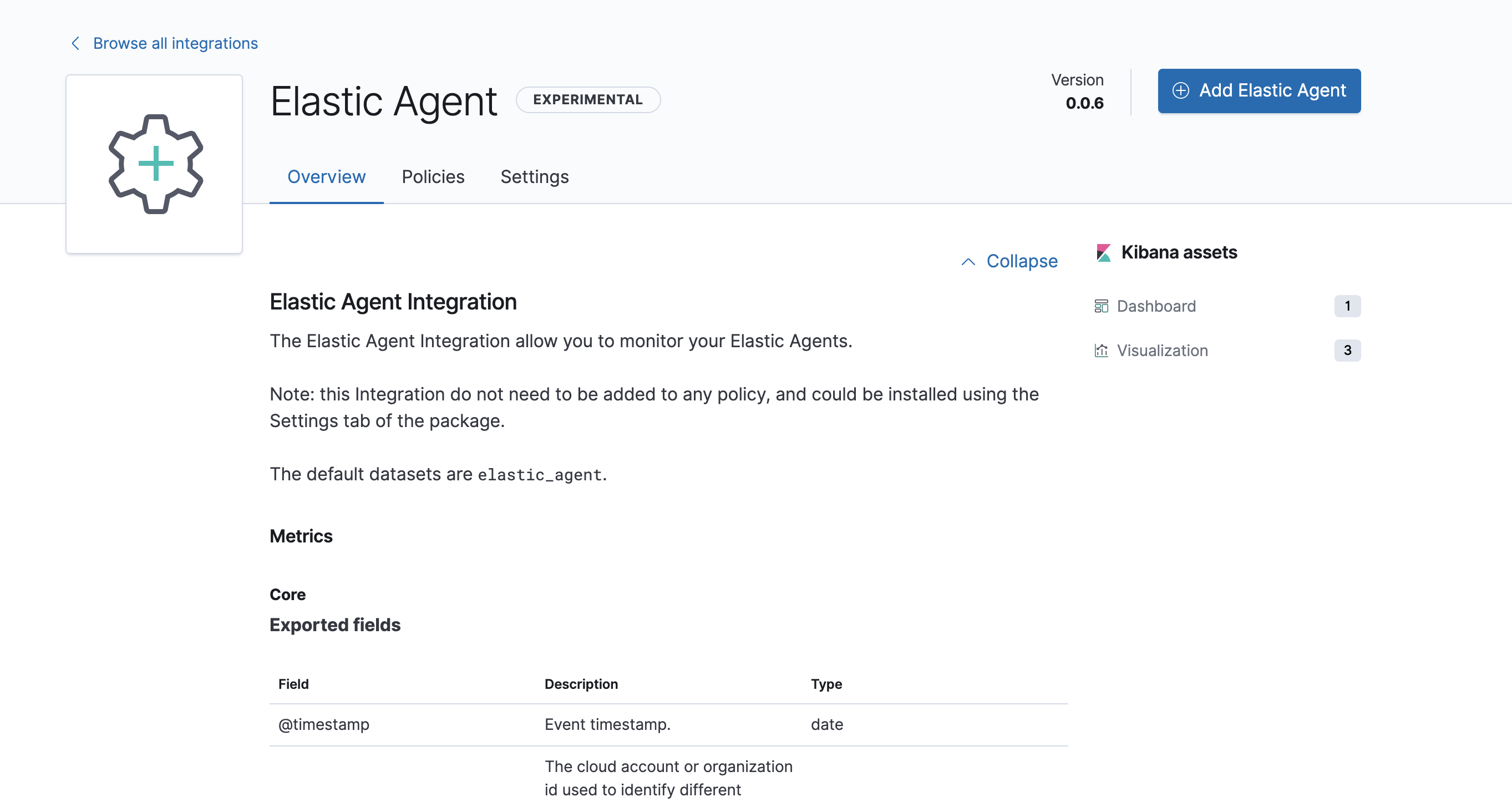Click the Dashboard count badge

click(1347, 306)
